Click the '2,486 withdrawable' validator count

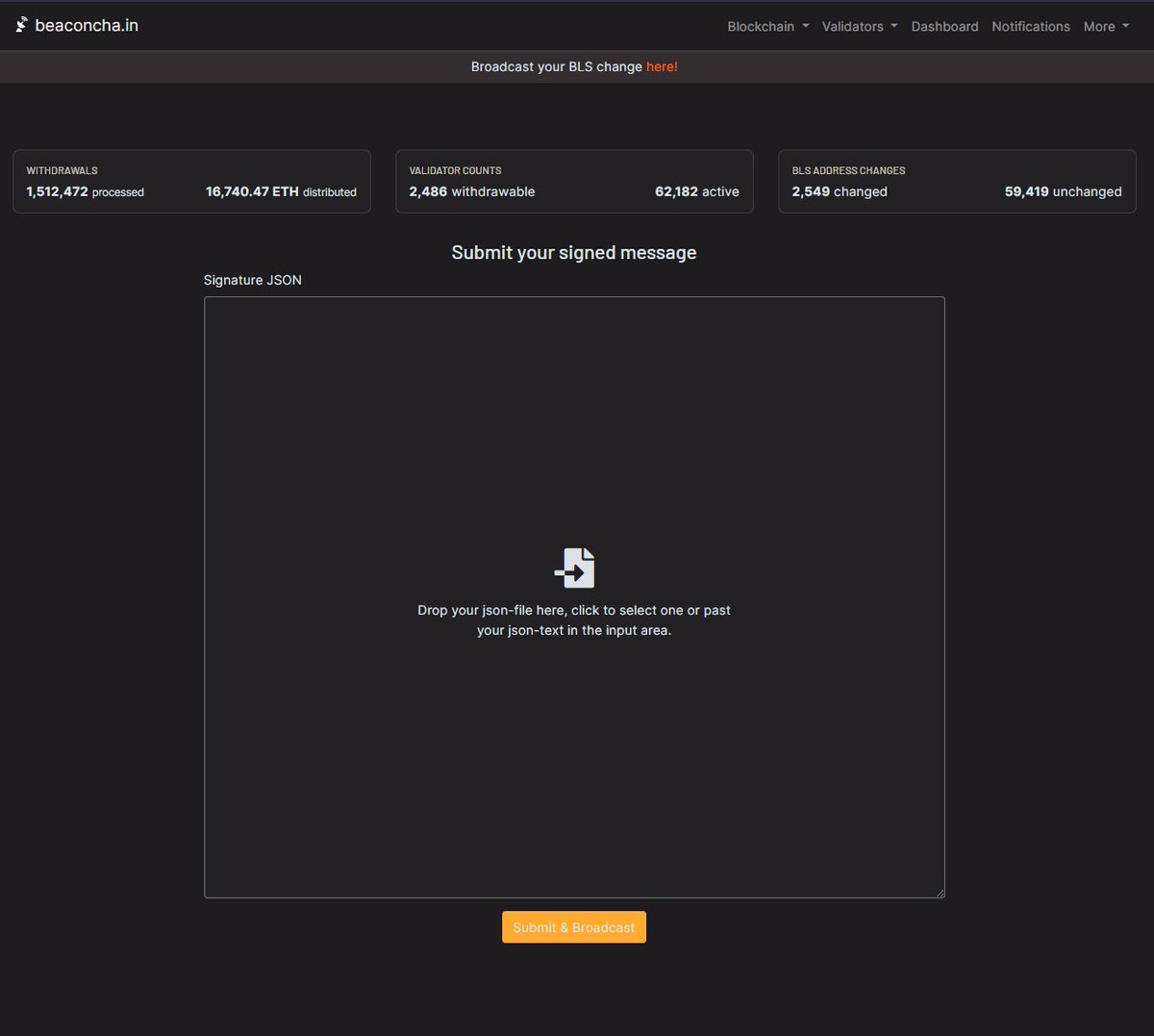coord(472,191)
